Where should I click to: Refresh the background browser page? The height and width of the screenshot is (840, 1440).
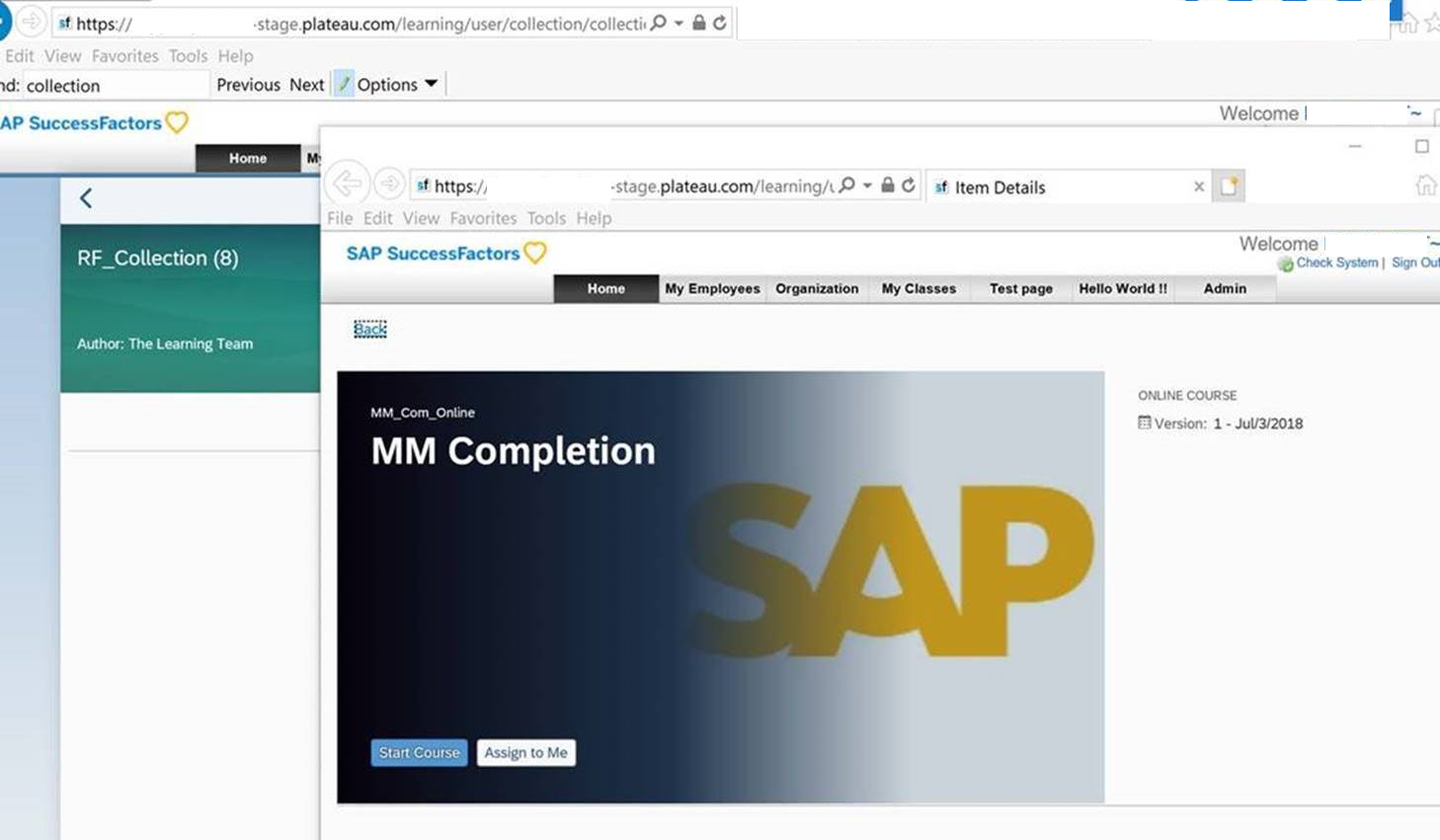720,22
